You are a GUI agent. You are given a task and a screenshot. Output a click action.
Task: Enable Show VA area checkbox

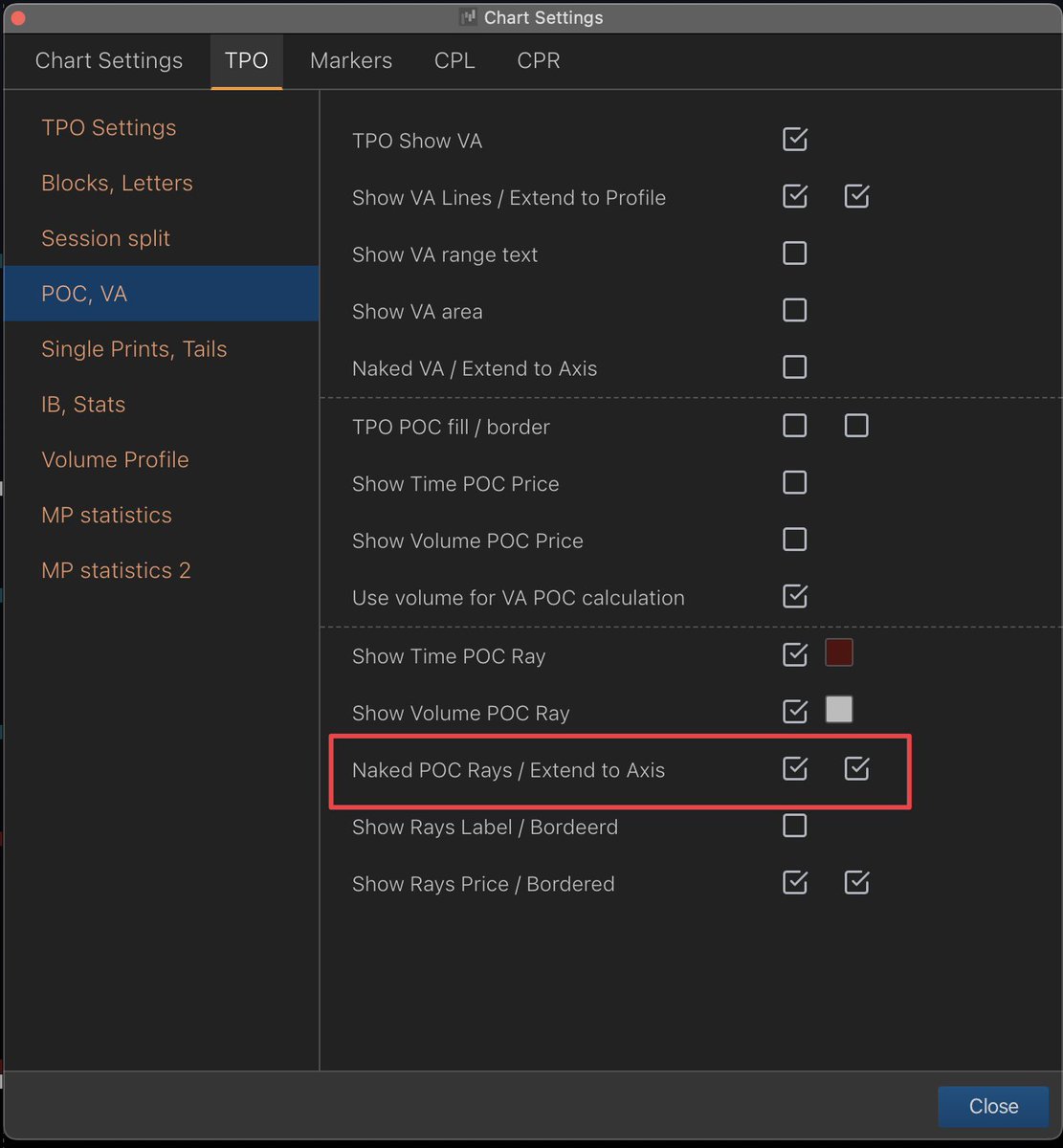(x=795, y=310)
